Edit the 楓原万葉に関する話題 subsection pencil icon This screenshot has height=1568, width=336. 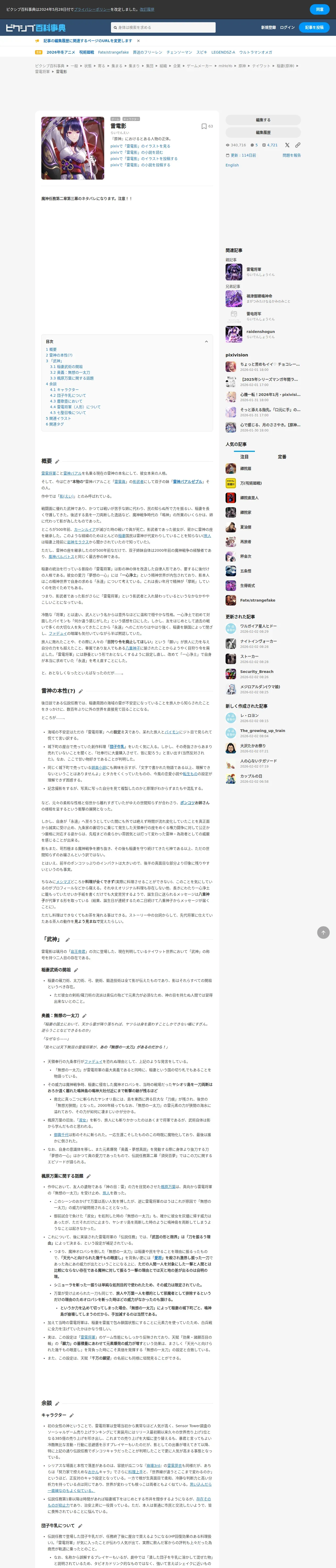[x=88, y=1177]
